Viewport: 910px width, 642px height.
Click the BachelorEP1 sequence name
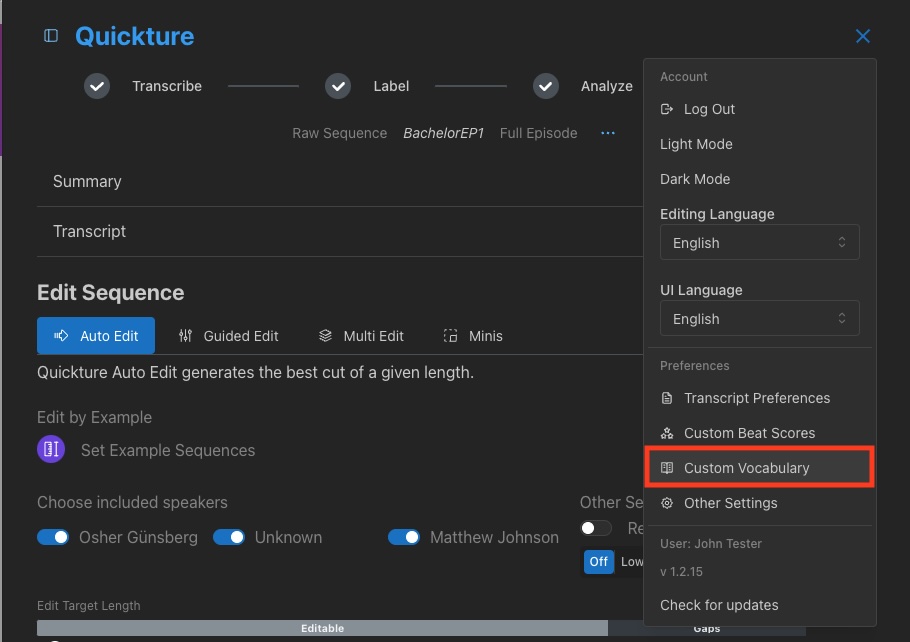[443, 133]
